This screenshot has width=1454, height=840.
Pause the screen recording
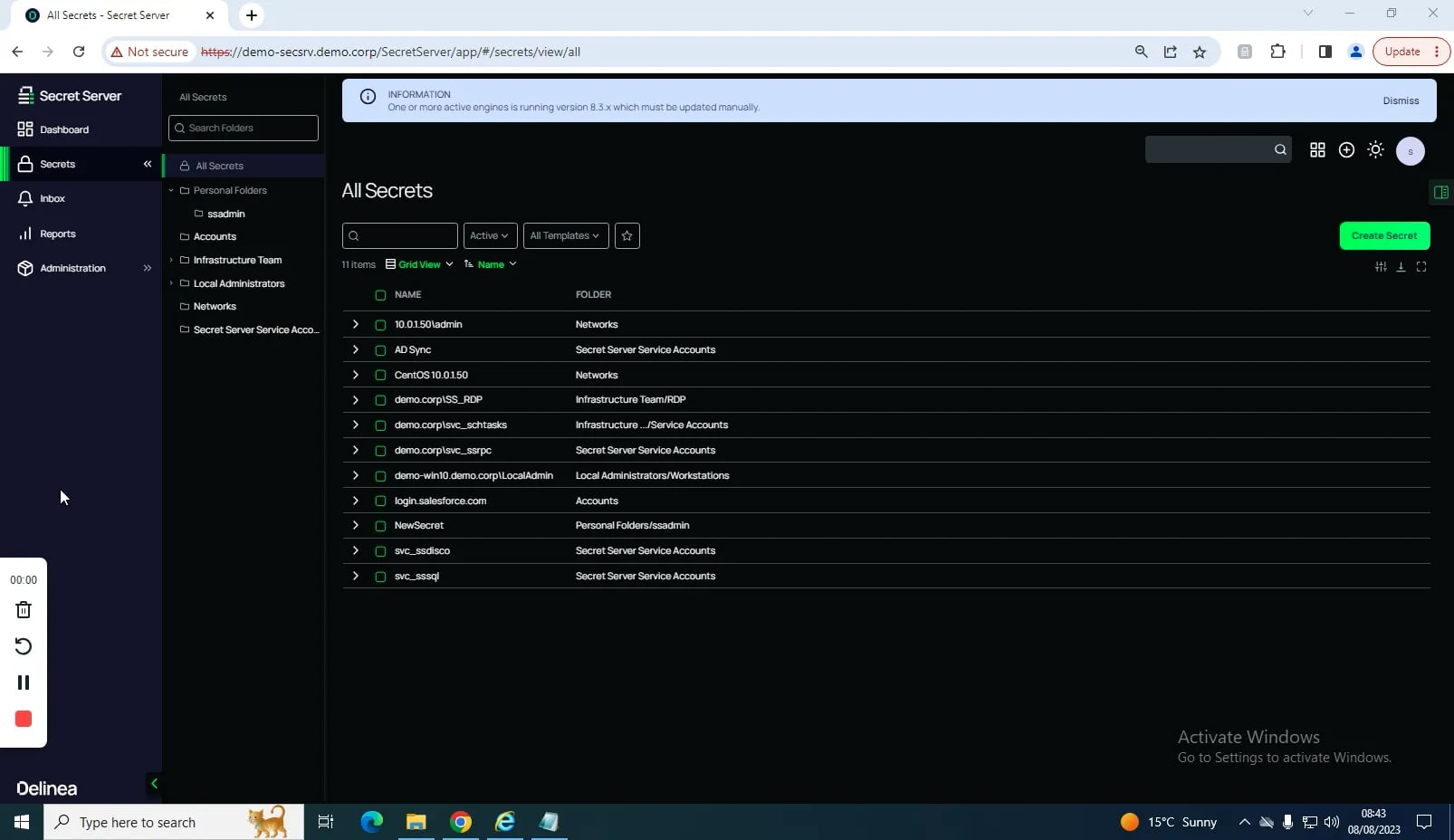tap(24, 682)
